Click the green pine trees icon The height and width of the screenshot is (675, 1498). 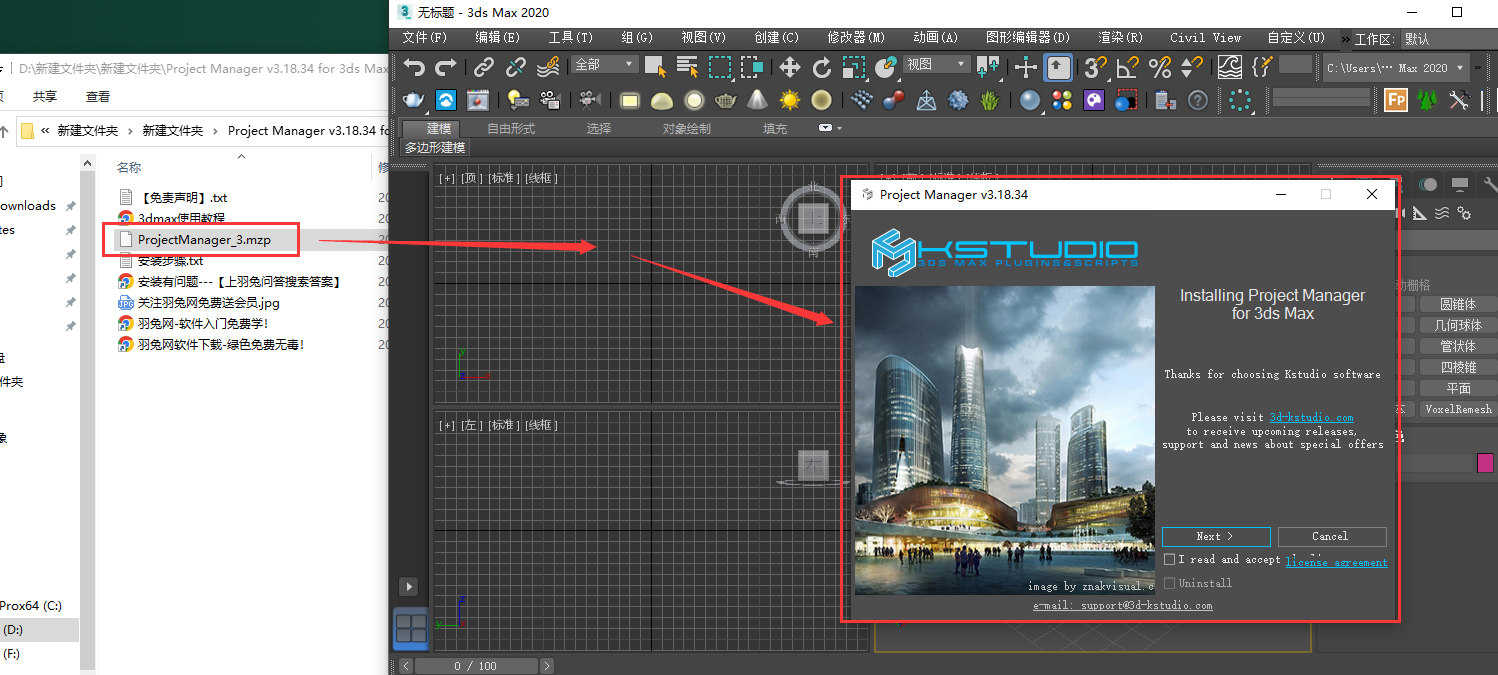(x=1428, y=100)
